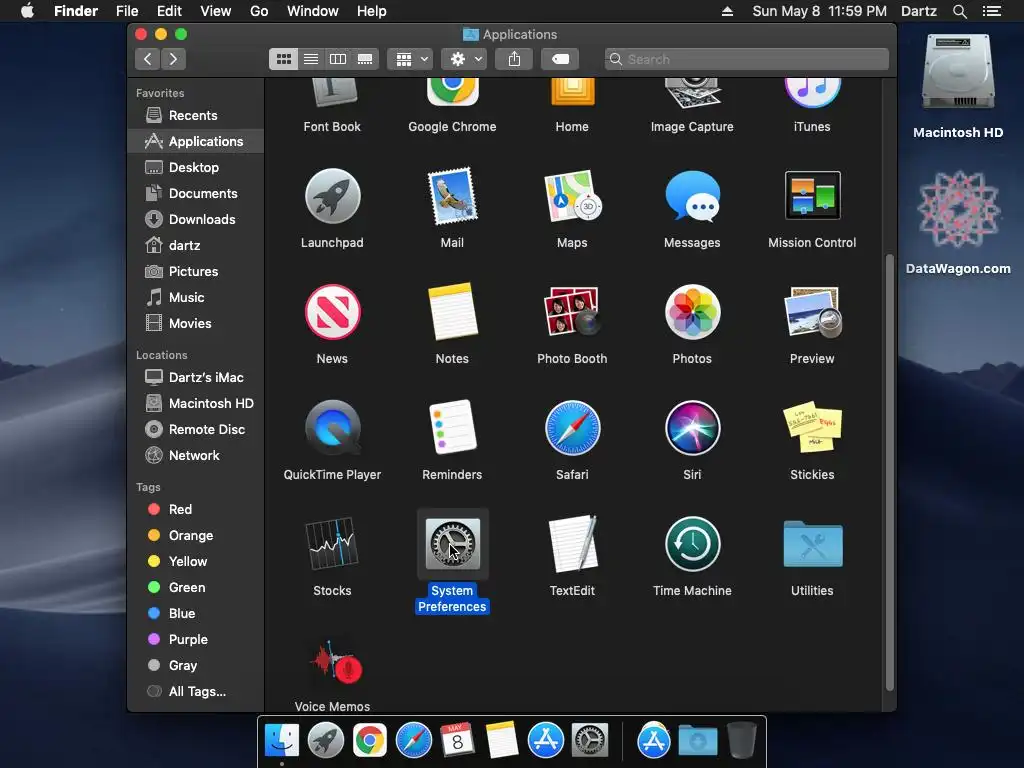Viewport: 1024px width, 768px height.
Task: Open the Reminders app icon
Action: [x=452, y=428]
